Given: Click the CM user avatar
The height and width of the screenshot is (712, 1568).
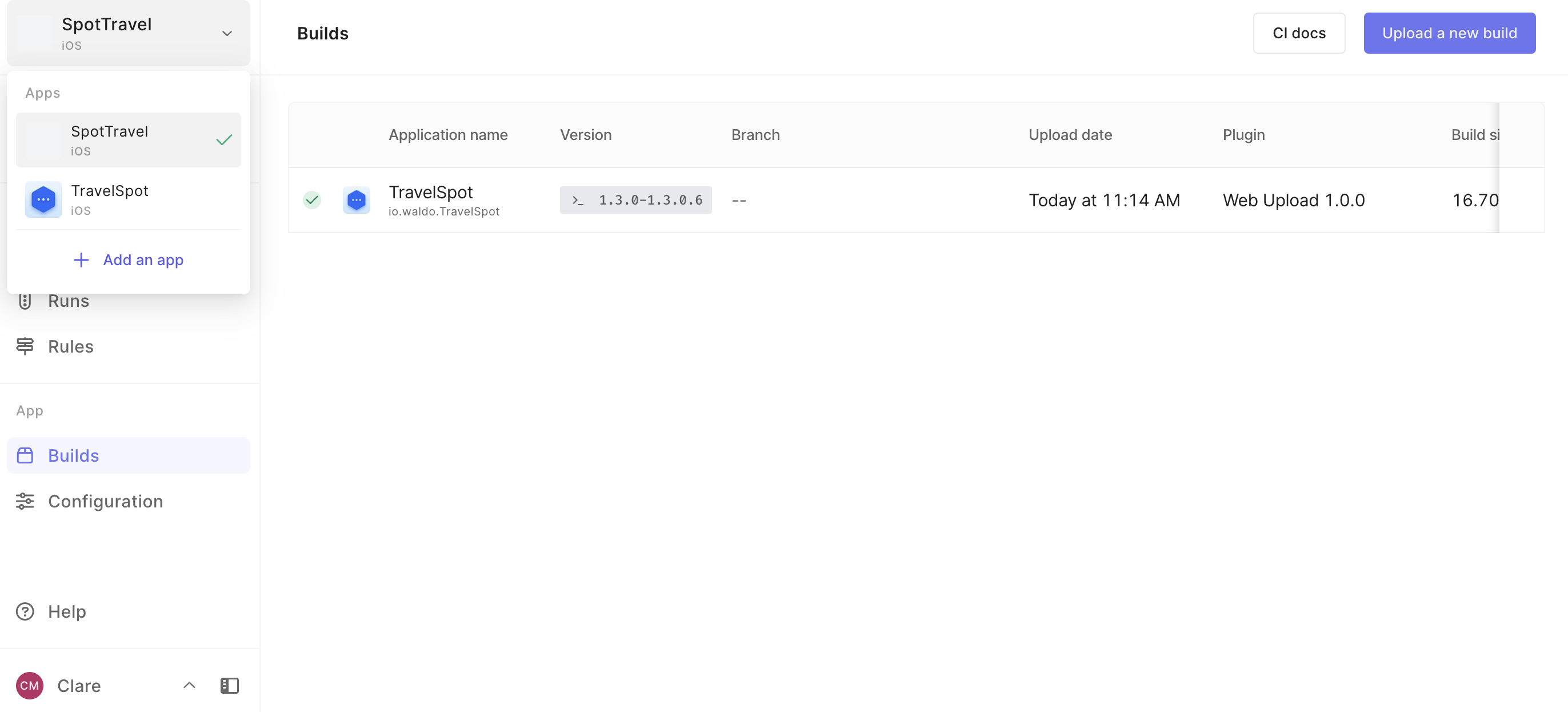Looking at the screenshot, I should [29, 685].
